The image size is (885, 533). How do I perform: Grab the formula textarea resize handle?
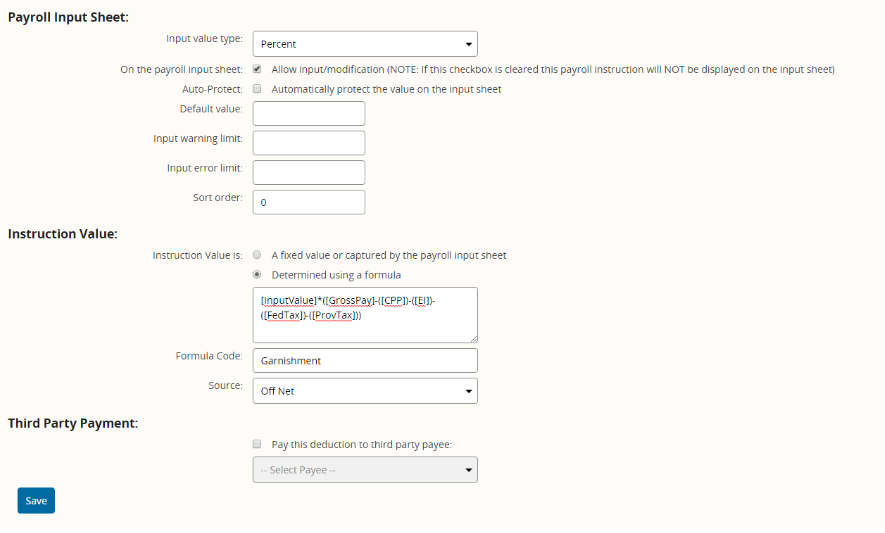click(474, 339)
